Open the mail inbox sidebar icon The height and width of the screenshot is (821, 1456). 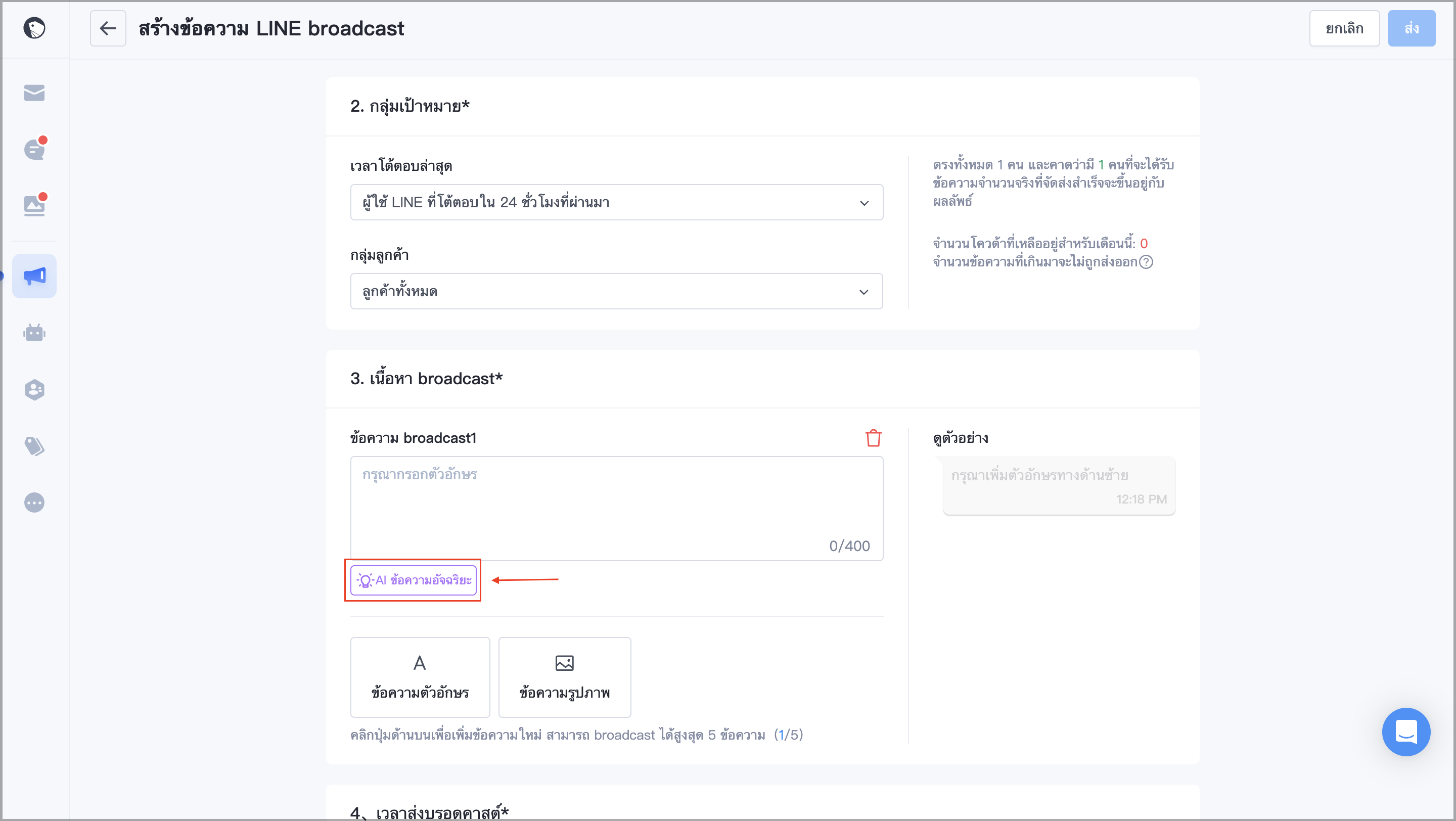34,93
